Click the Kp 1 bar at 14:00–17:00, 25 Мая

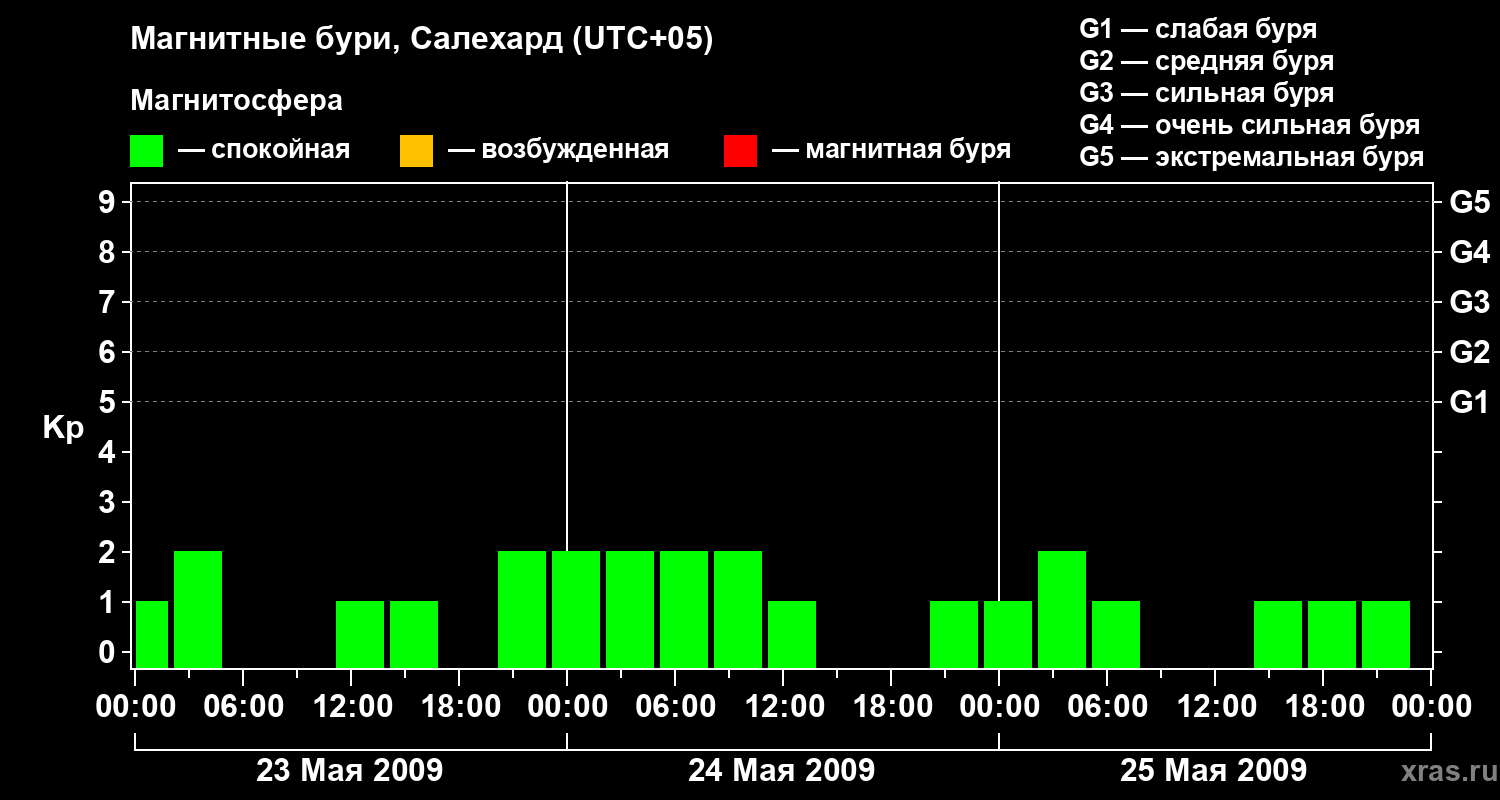pyautogui.click(x=1278, y=634)
